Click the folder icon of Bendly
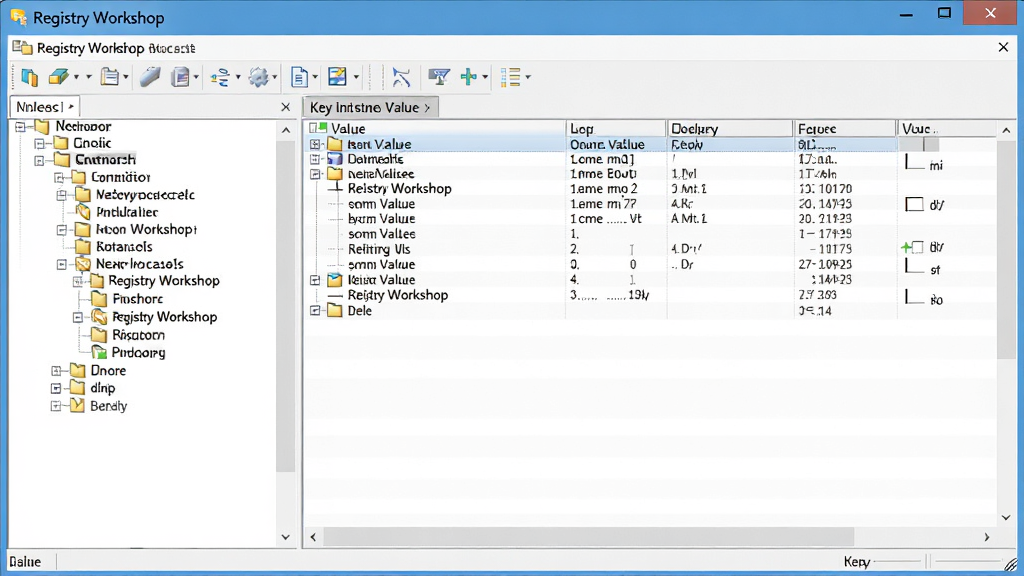This screenshot has height=576, width=1024. coord(78,406)
